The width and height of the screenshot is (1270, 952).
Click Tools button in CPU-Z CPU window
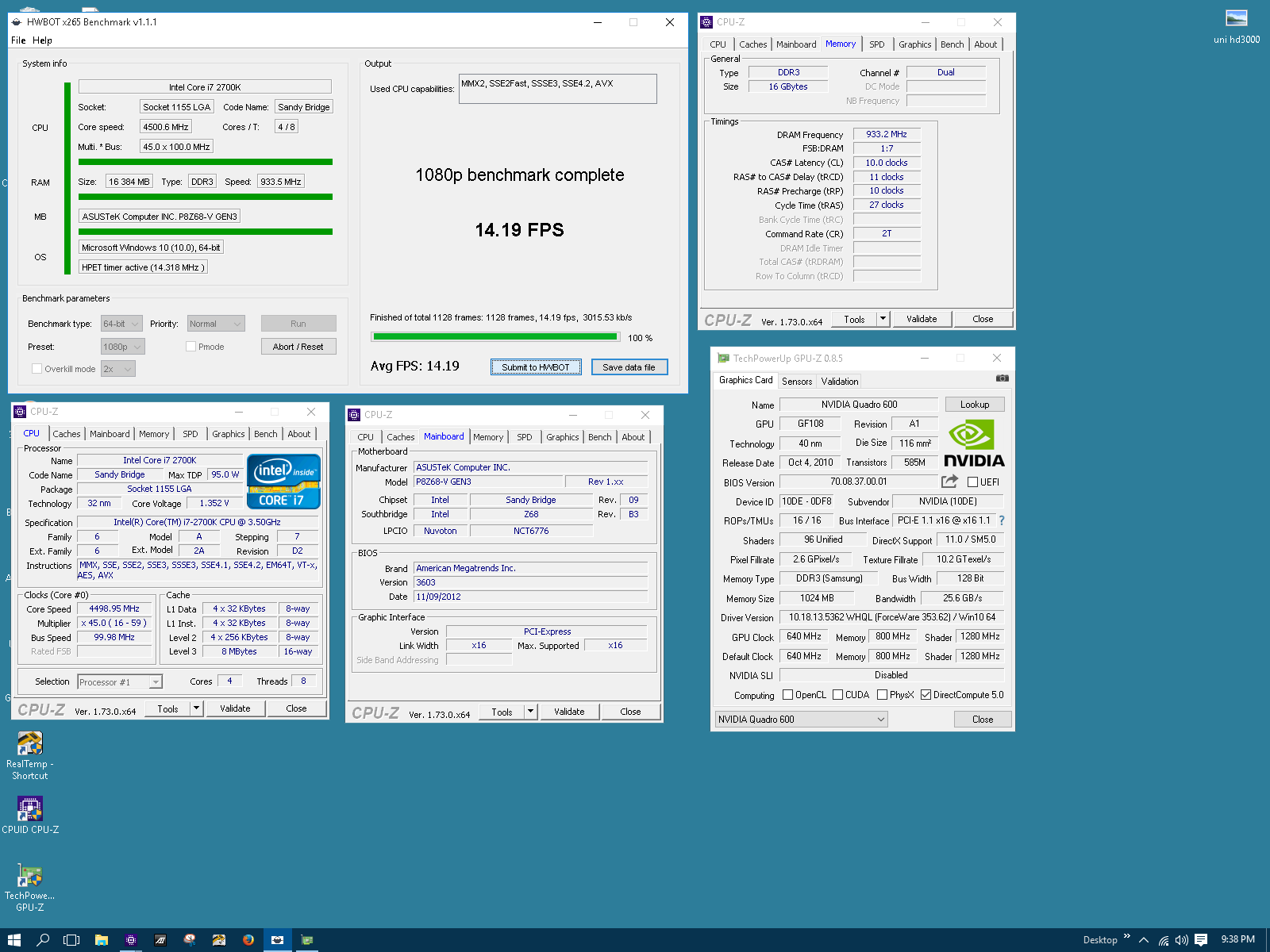167,708
